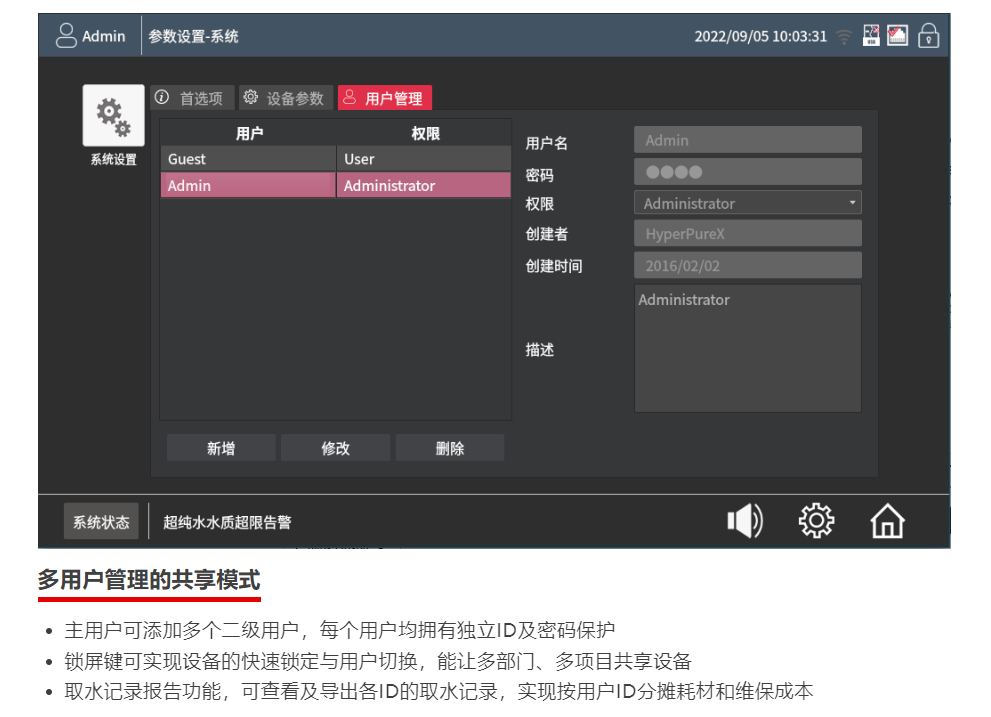The image size is (991, 717).
Task: Click the 权限 column header
Action: [425, 133]
